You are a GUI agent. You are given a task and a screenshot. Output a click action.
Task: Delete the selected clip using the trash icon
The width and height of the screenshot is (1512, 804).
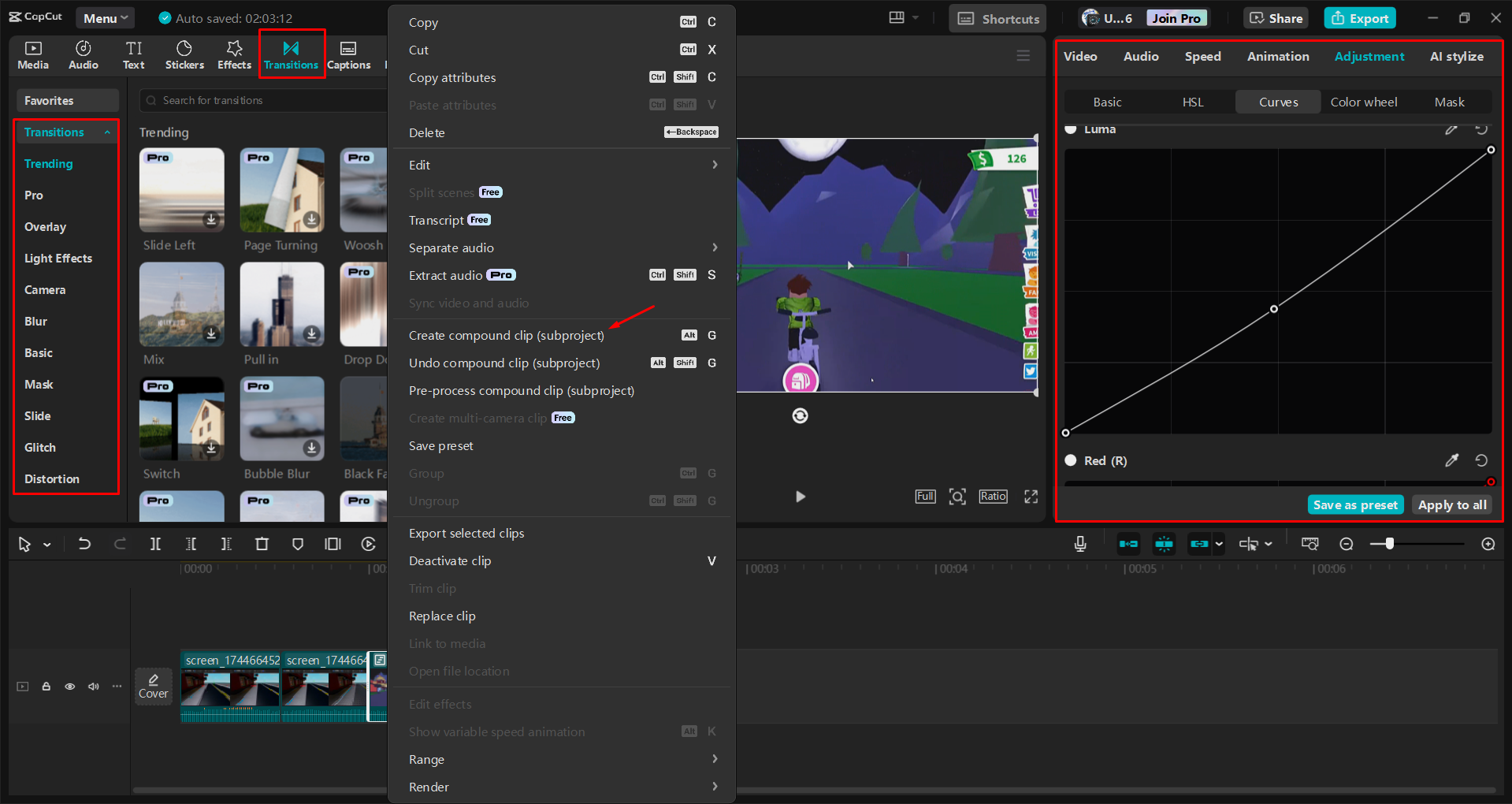coord(262,544)
